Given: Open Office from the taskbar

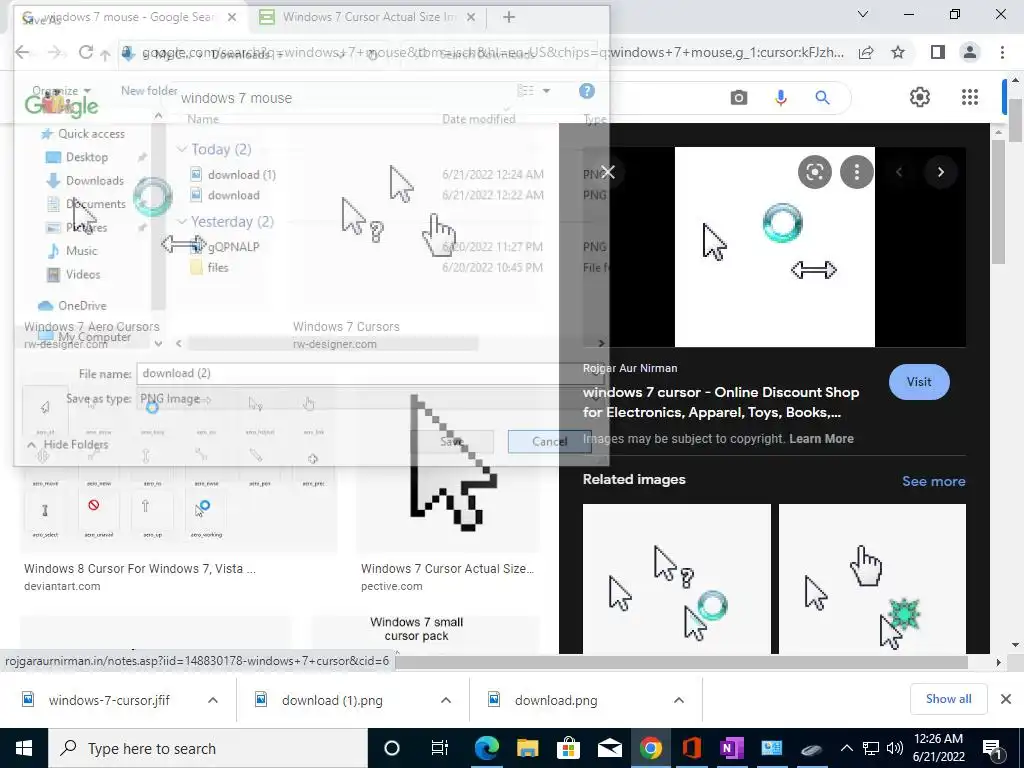Looking at the screenshot, I should tap(691, 748).
